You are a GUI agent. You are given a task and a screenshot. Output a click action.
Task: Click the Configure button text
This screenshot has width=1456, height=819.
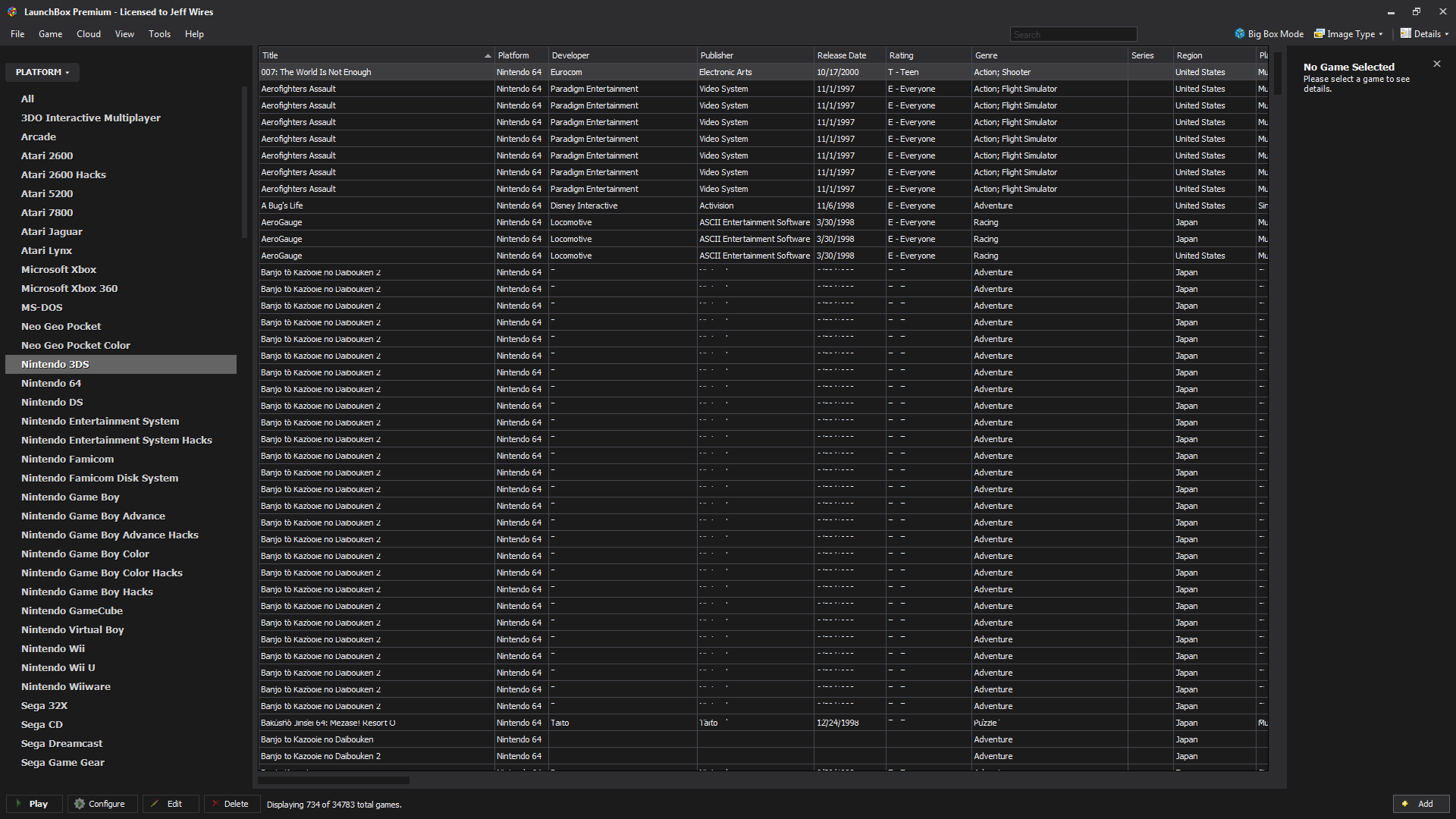pyautogui.click(x=107, y=804)
